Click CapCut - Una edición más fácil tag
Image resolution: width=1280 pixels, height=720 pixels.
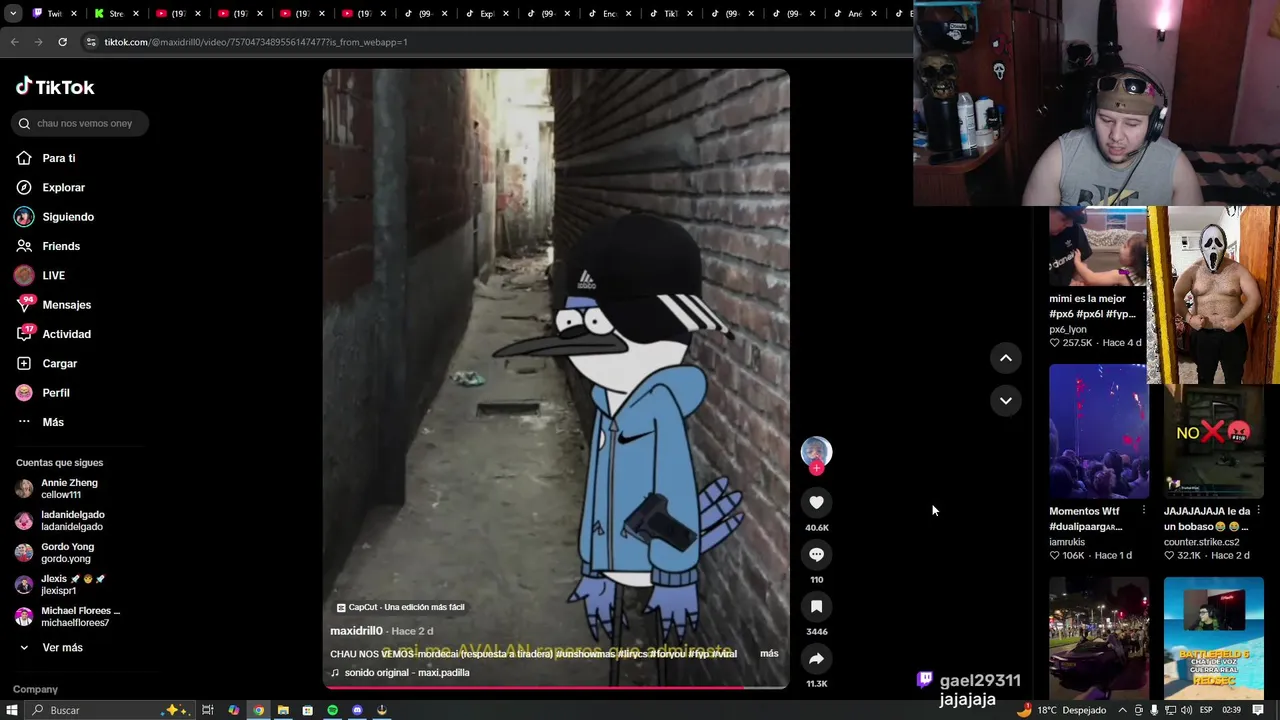[400, 607]
